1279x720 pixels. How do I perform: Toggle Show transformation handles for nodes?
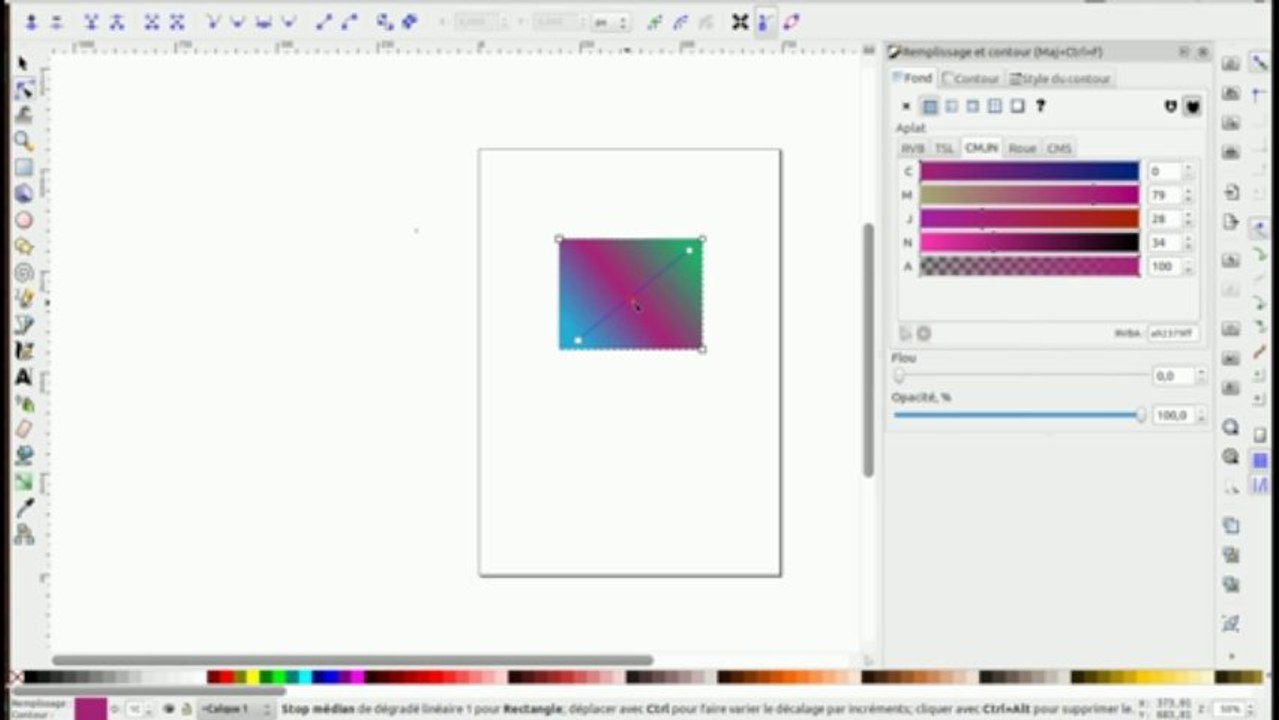pos(740,21)
